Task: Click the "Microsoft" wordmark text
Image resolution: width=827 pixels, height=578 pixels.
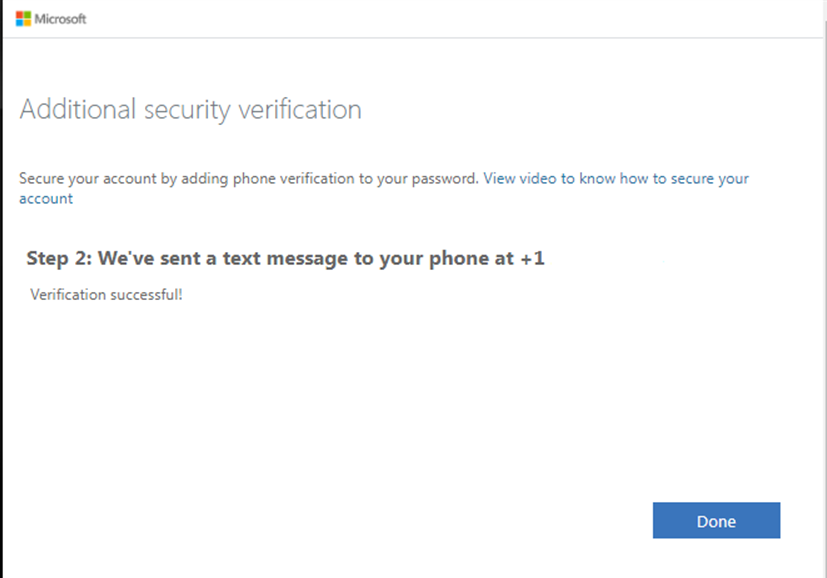Action: tap(60, 19)
